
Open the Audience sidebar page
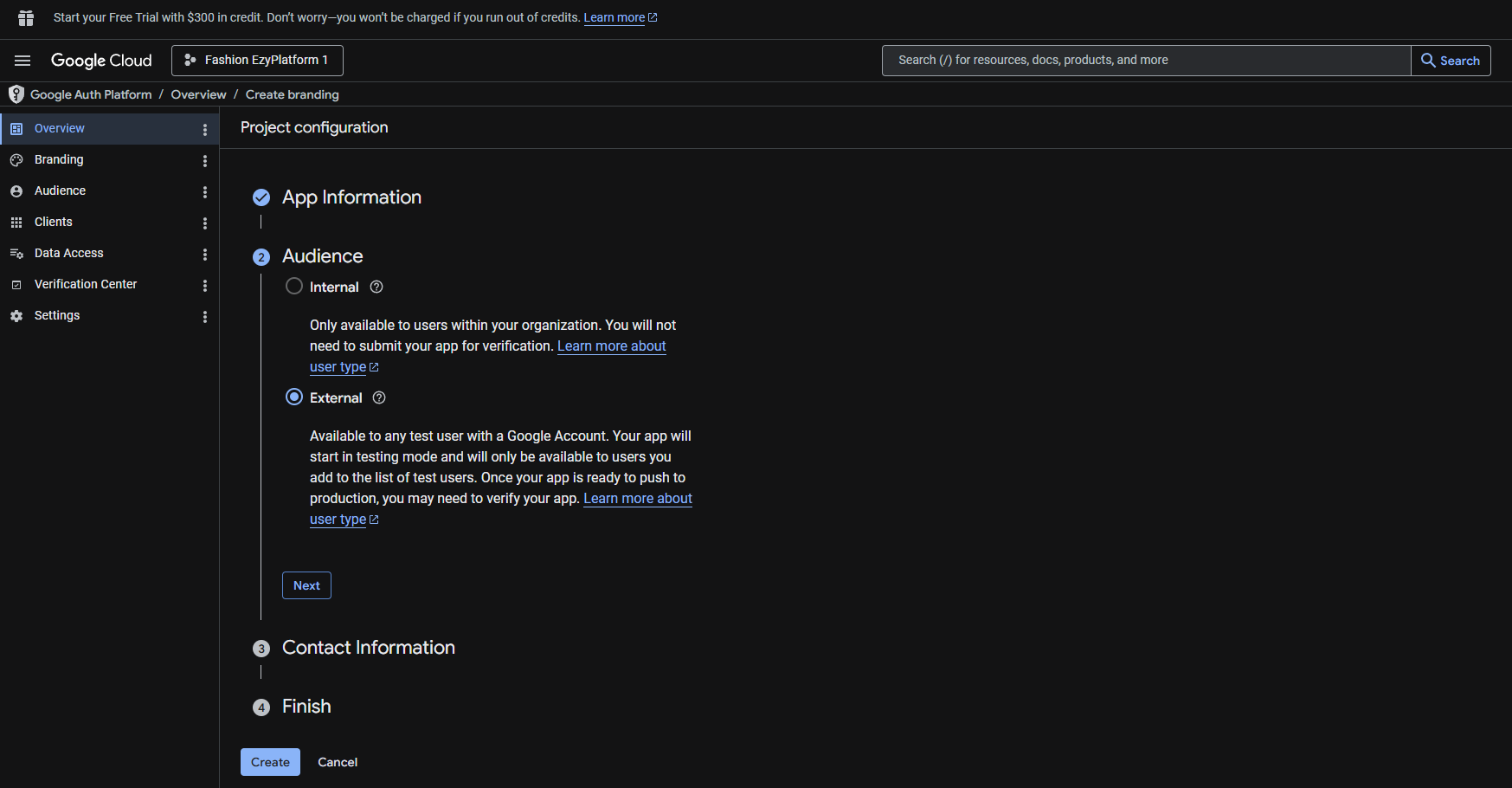coord(60,191)
